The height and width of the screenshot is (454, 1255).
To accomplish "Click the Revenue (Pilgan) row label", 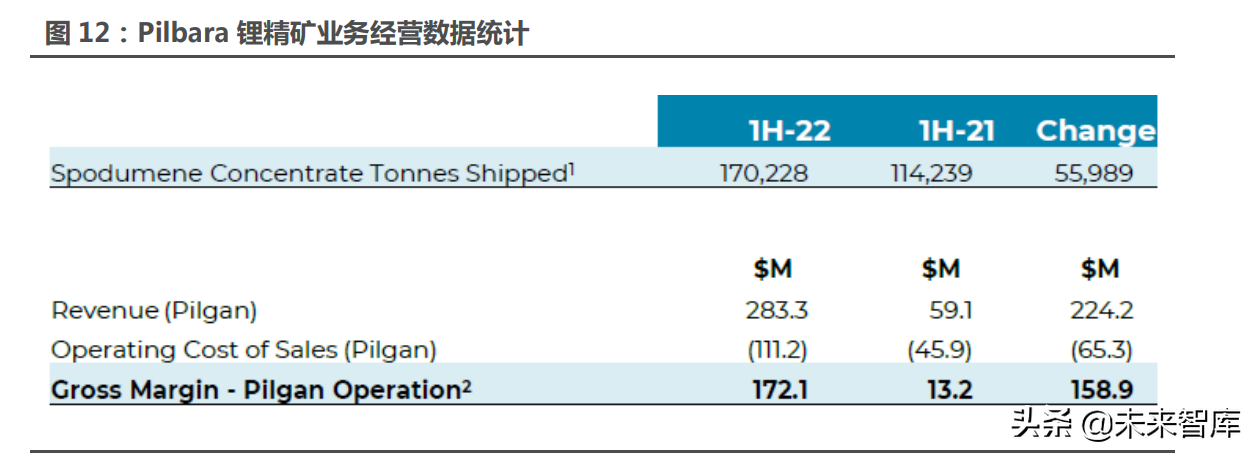I will 154,311.
